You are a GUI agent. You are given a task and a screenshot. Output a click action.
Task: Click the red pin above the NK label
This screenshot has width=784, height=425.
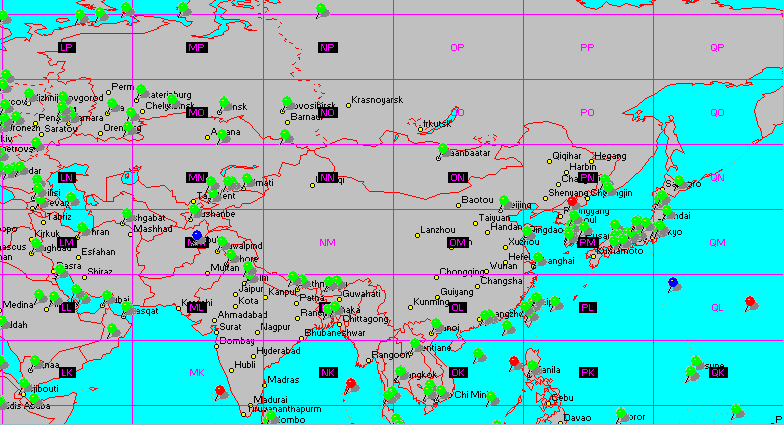pyautogui.click(x=350, y=384)
